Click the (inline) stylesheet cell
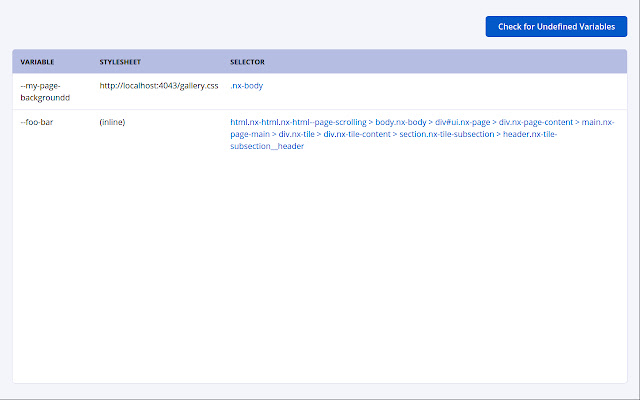Viewport: 640px width, 400px height. (113, 122)
